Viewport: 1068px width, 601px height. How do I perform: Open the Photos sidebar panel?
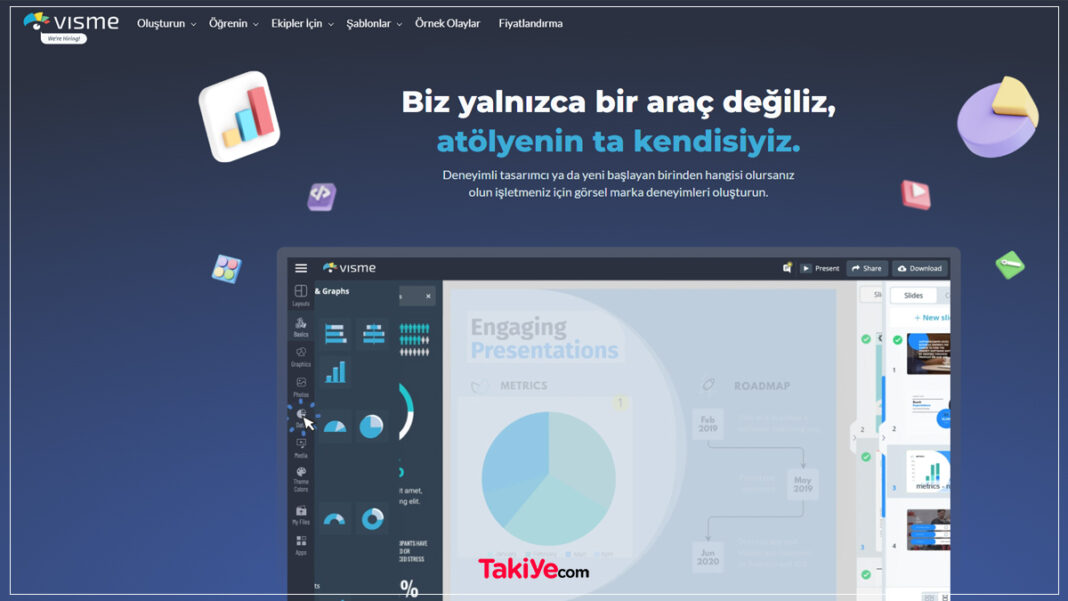click(x=300, y=387)
